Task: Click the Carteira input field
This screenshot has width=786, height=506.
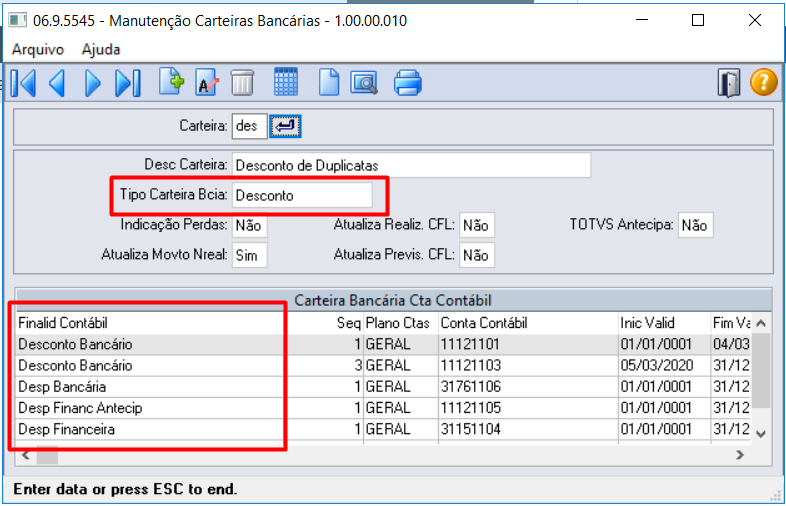Action: tap(249, 126)
